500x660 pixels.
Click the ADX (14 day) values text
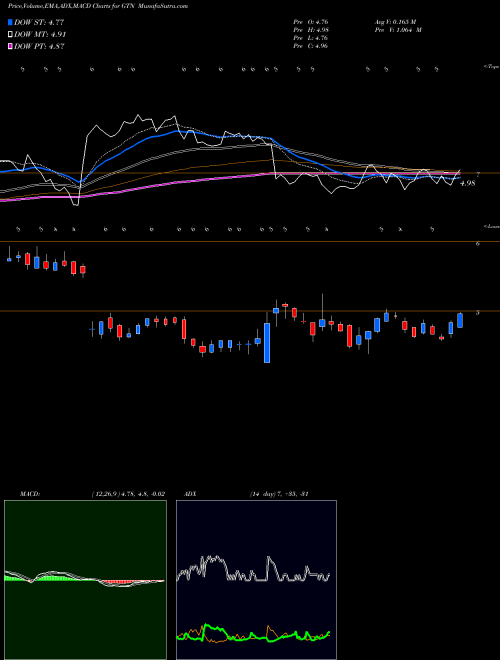tap(279, 494)
